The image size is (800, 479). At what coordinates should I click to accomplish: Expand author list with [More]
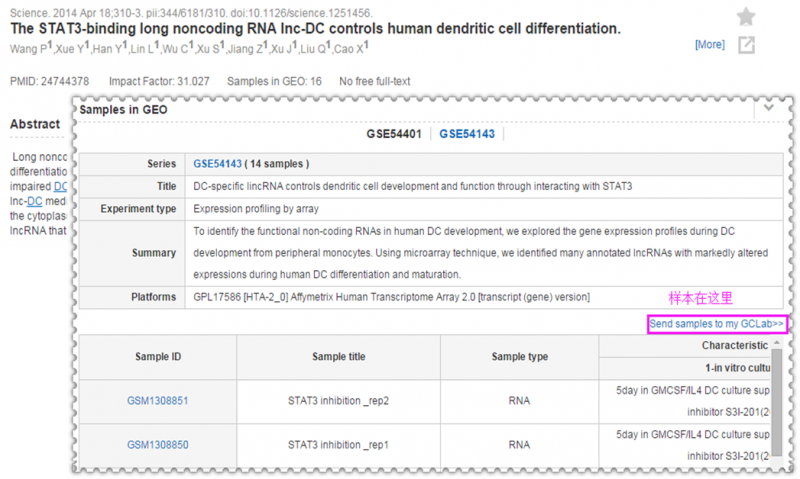(709, 45)
